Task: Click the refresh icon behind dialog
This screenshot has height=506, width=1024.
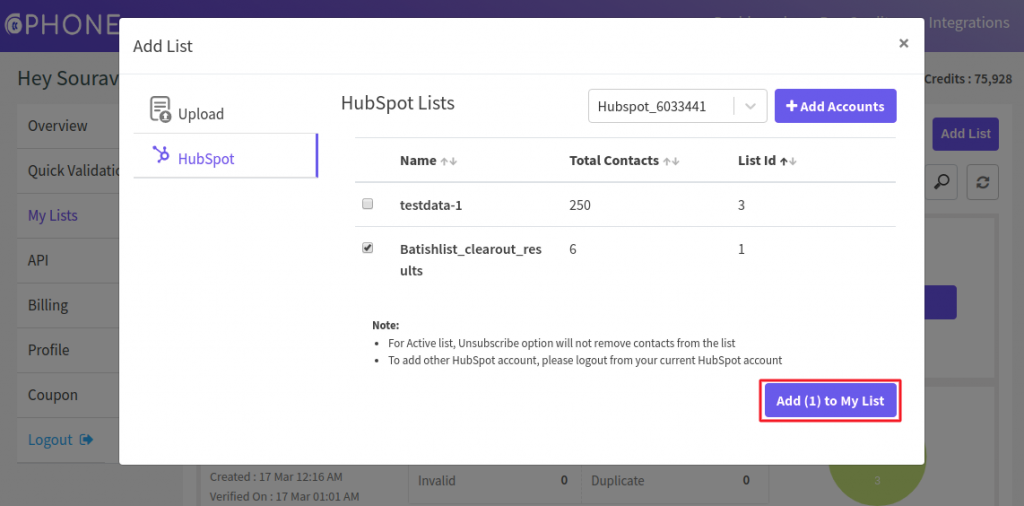Action: (983, 182)
